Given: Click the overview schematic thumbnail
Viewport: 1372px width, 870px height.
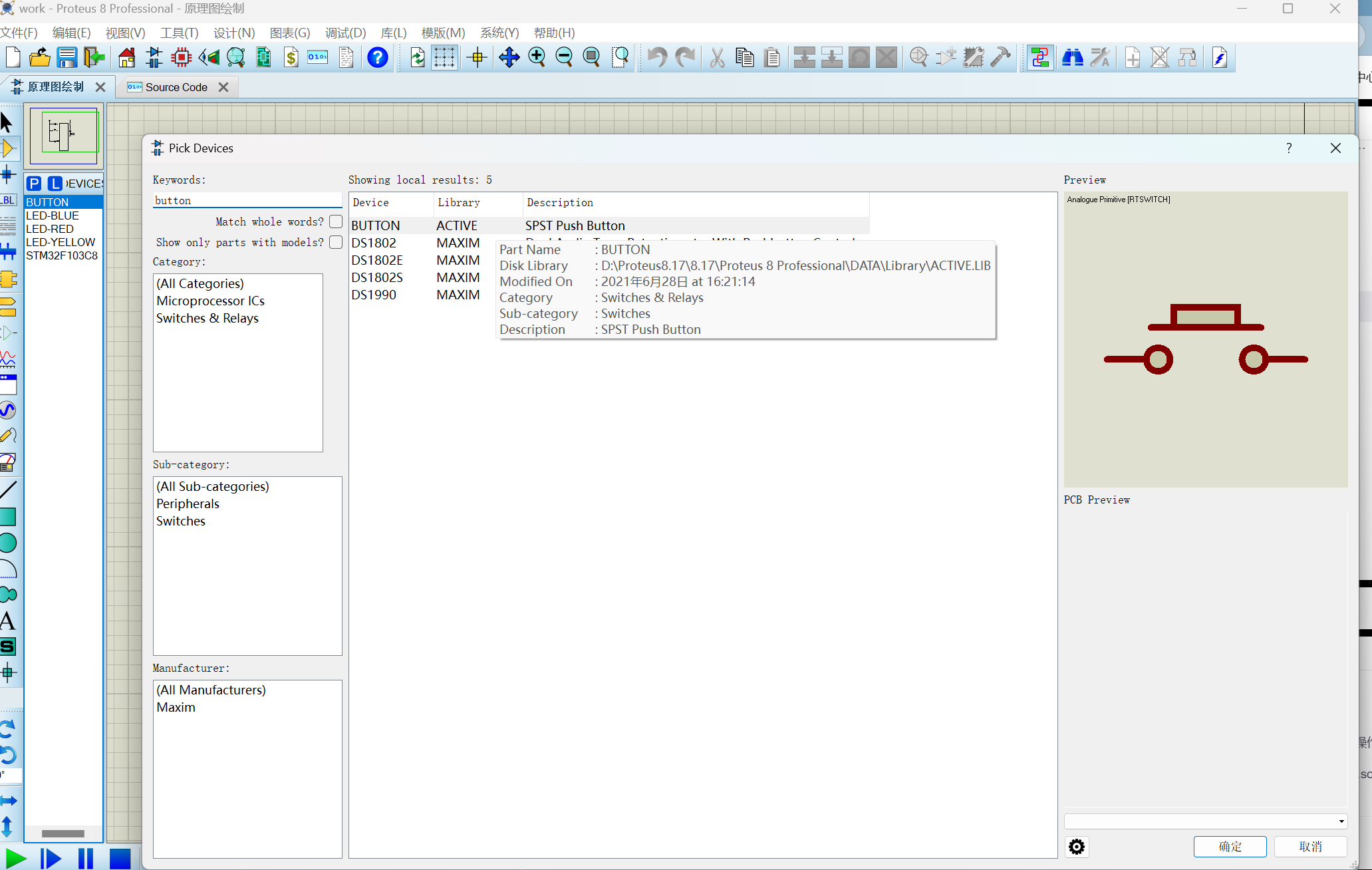Looking at the screenshot, I should (x=64, y=135).
